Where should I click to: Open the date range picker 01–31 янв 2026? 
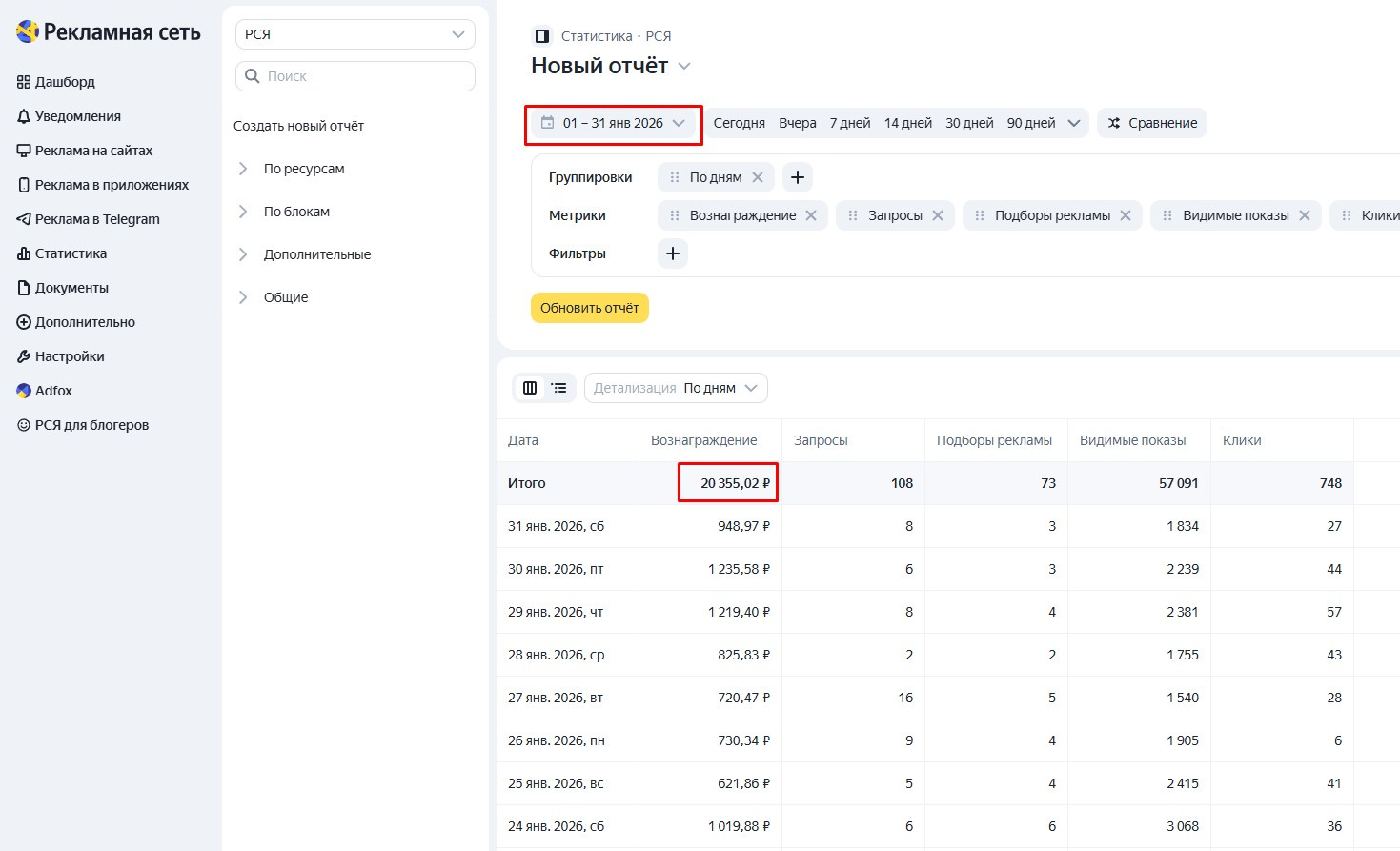click(614, 124)
